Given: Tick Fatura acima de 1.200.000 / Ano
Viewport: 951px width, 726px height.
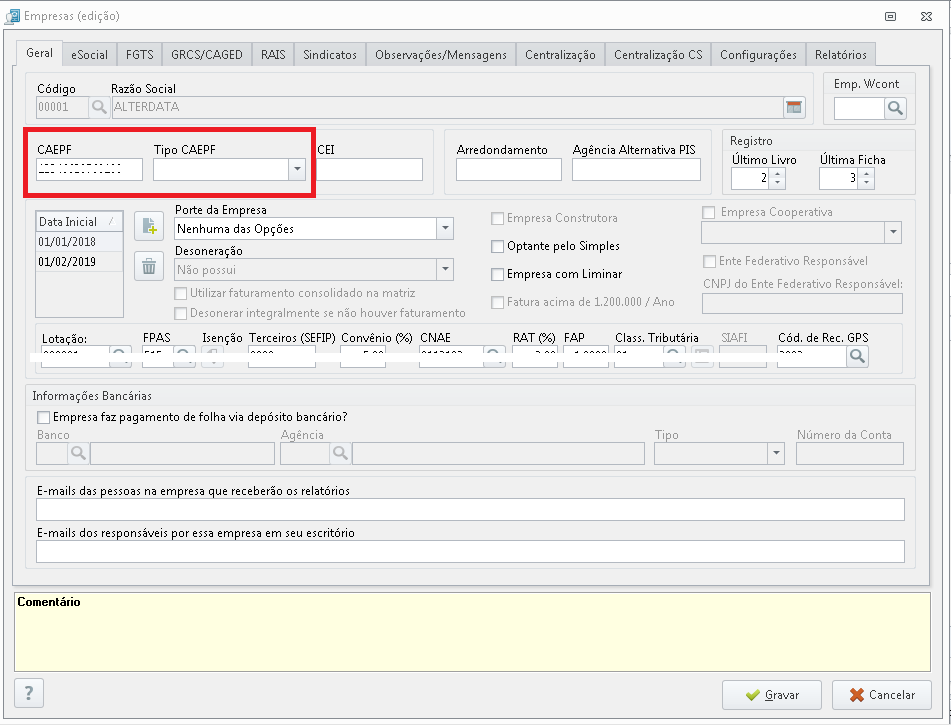Looking at the screenshot, I should [497, 302].
